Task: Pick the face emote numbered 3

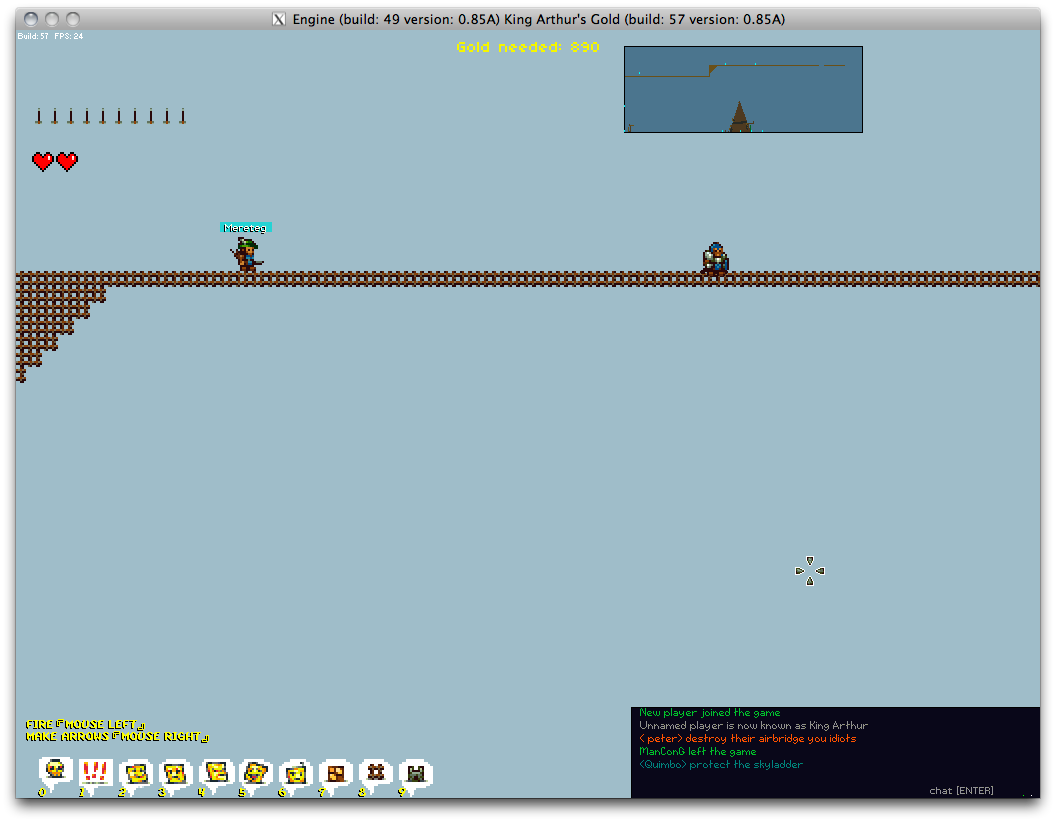Action: (x=175, y=773)
